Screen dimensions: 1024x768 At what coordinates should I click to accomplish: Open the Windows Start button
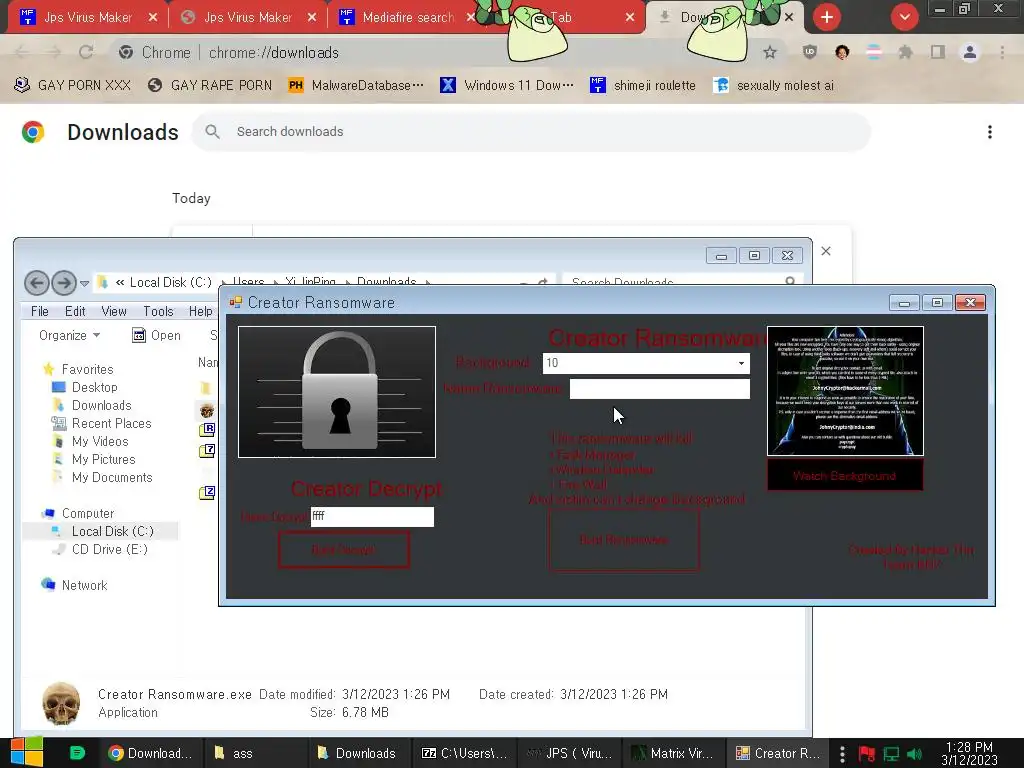(x=27, y=752)
